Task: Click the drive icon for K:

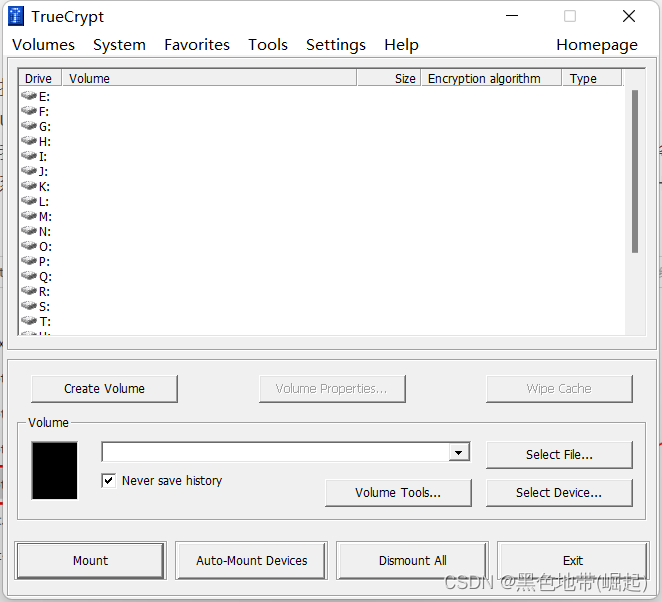Action: [29, 186]
